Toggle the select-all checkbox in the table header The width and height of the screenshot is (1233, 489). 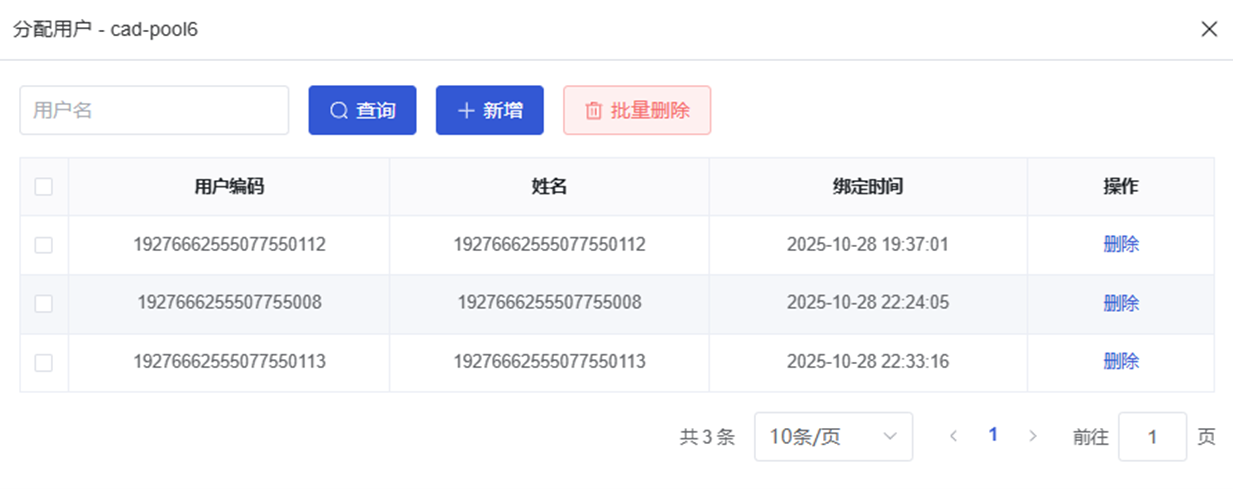pos(44,186)
